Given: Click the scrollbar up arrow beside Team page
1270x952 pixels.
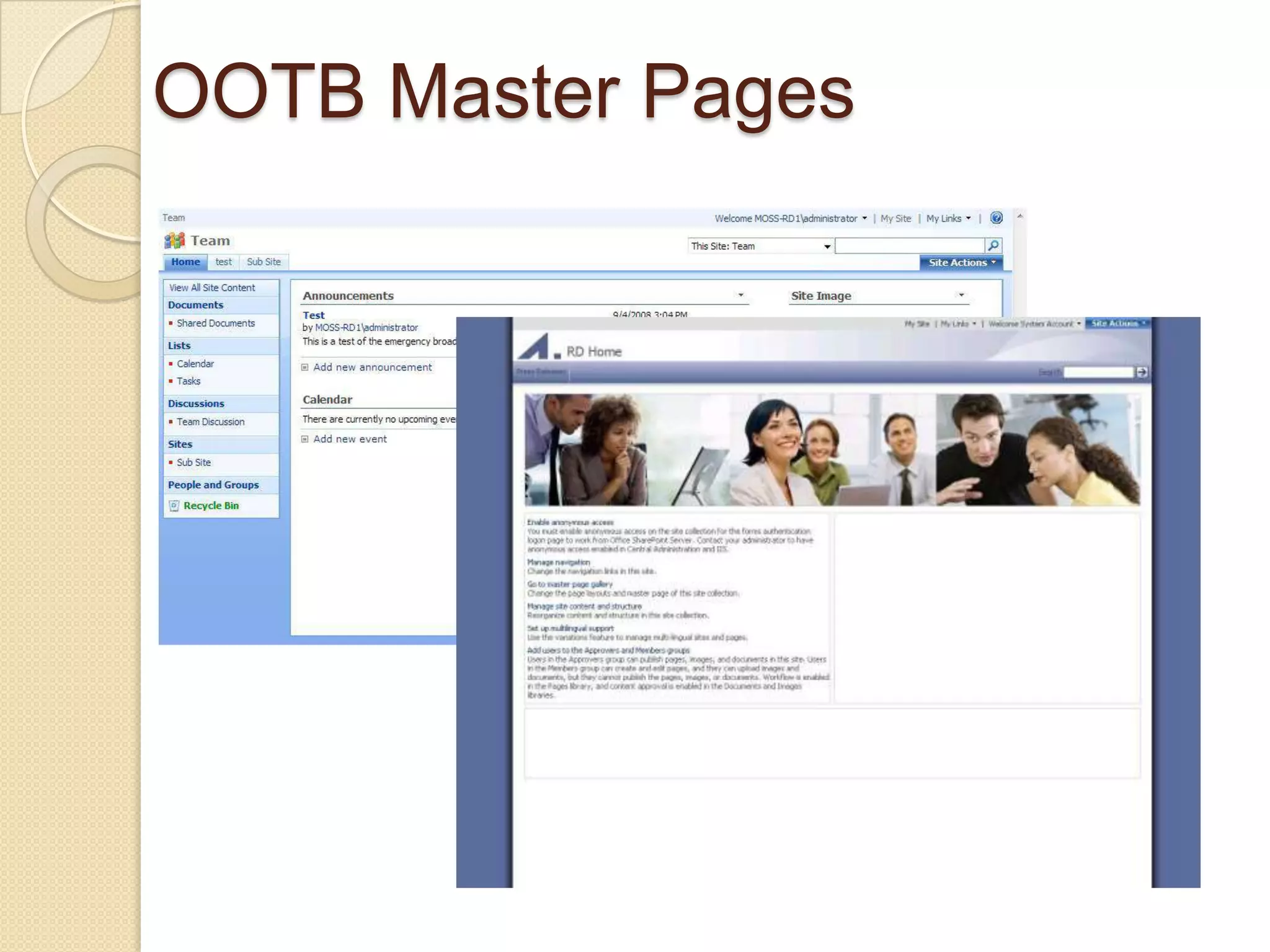Looking at the screenshot, I should tap(1019, 216).
